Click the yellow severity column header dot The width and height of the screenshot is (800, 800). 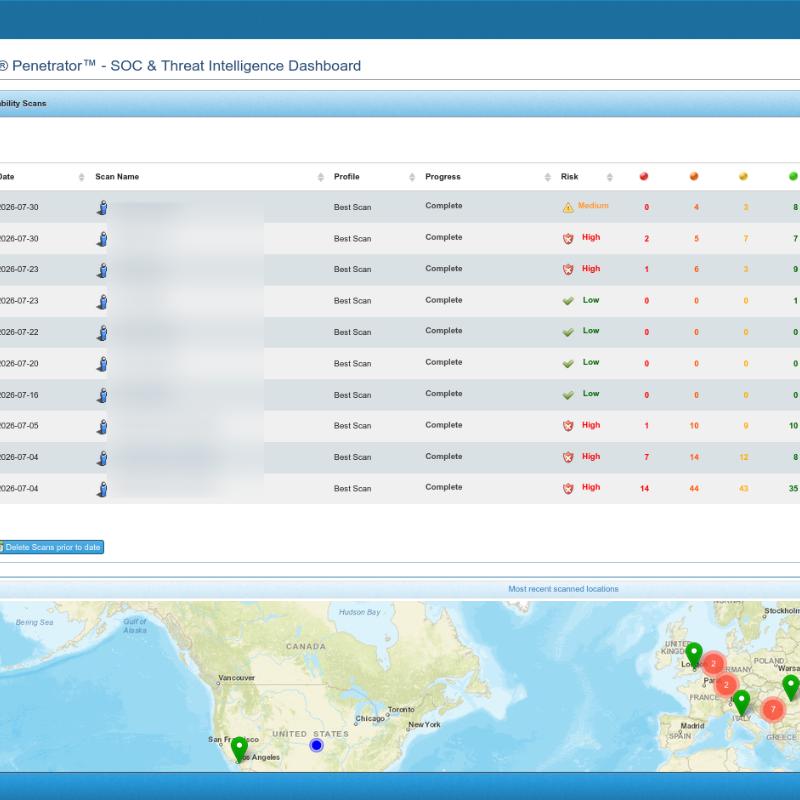(x=743, y=176)
